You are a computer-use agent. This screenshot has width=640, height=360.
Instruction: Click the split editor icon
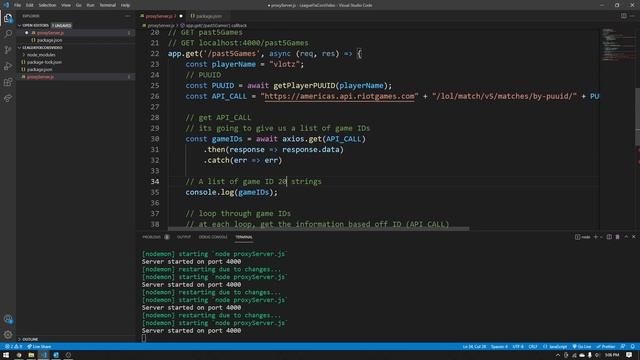pos(624,16)
